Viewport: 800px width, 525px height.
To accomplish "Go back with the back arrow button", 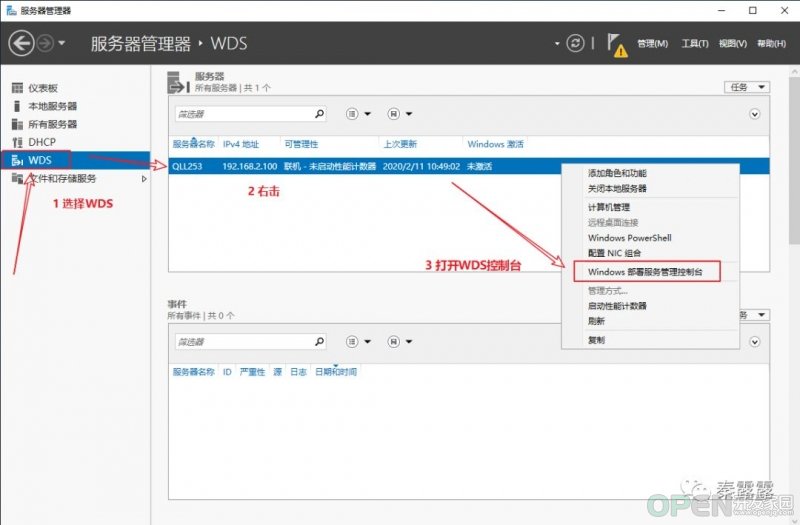I will 21,43.
